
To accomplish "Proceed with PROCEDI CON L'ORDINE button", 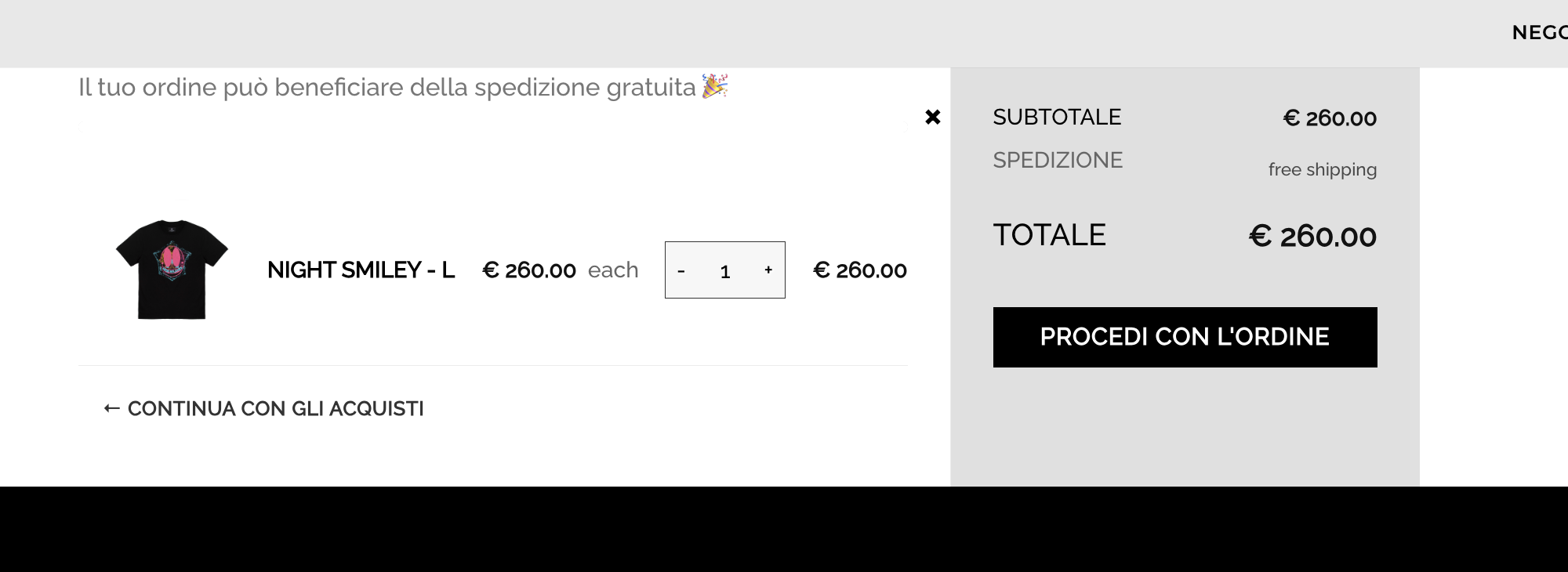I will point(1185,337).
